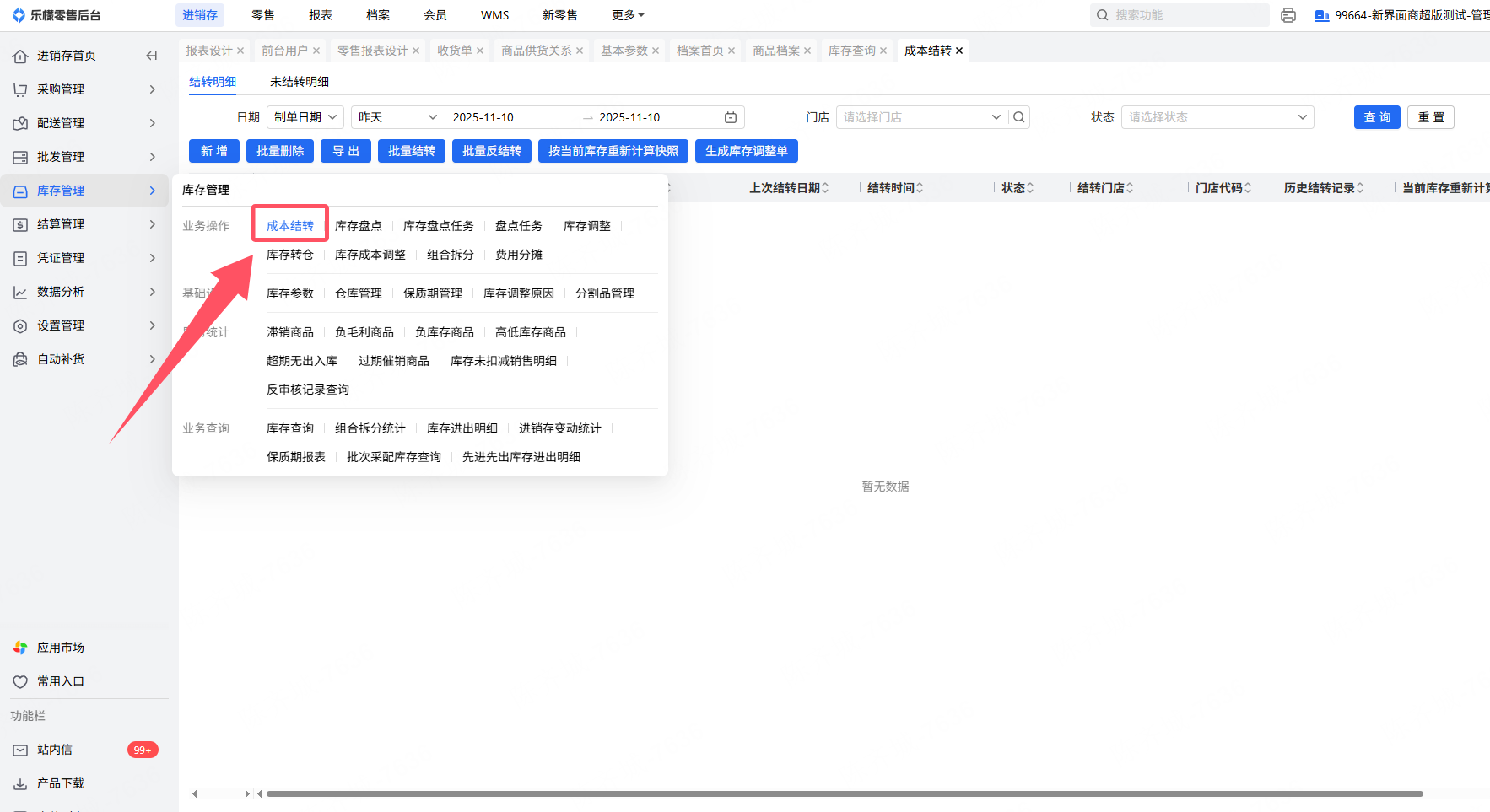
Task: Open 保质期报表 in the flyout menu
Action: 296,457
